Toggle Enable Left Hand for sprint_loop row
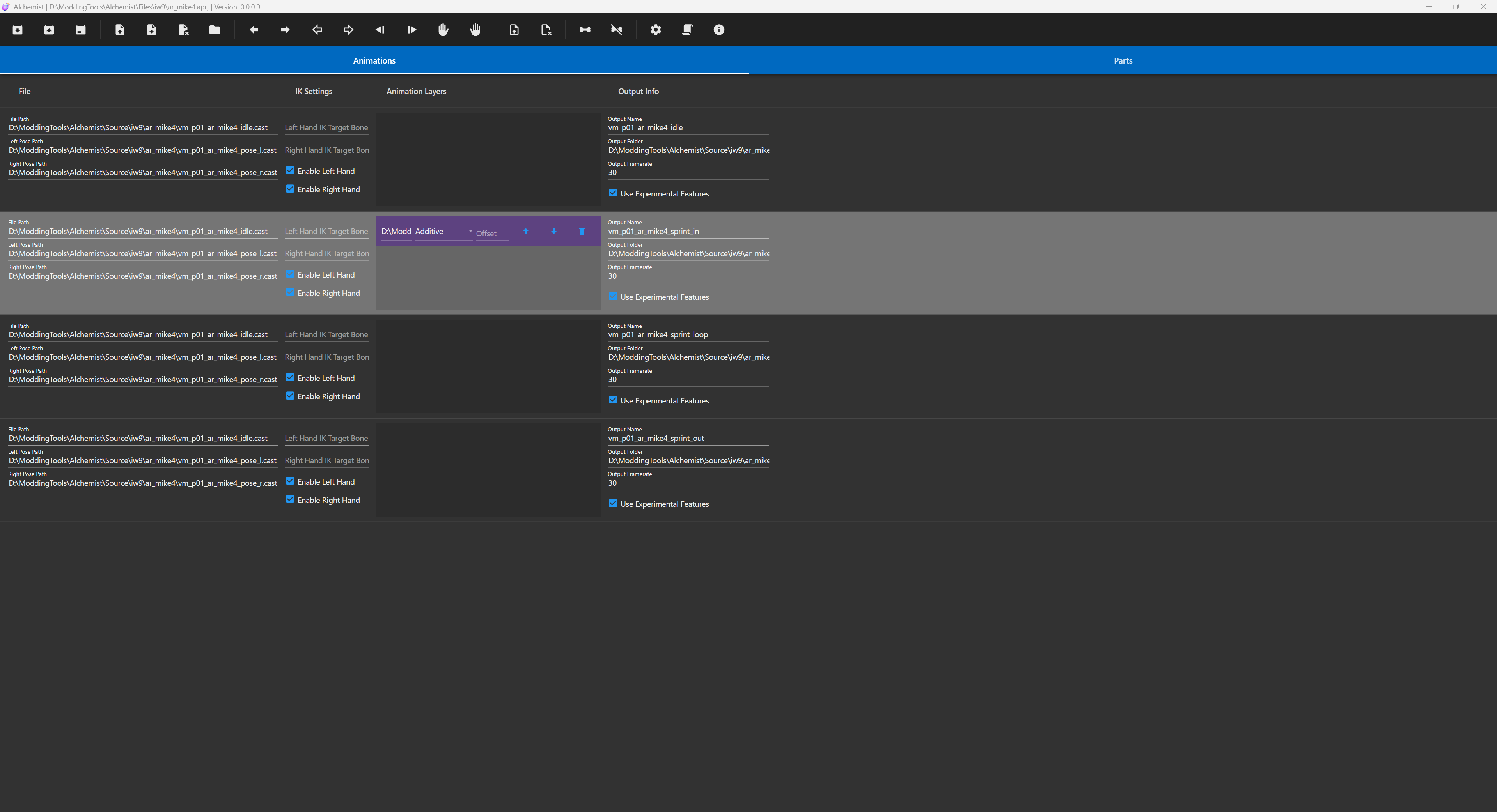Viewport: 1497px width, 812px height. pyautogui.click(x=290, y=377)
